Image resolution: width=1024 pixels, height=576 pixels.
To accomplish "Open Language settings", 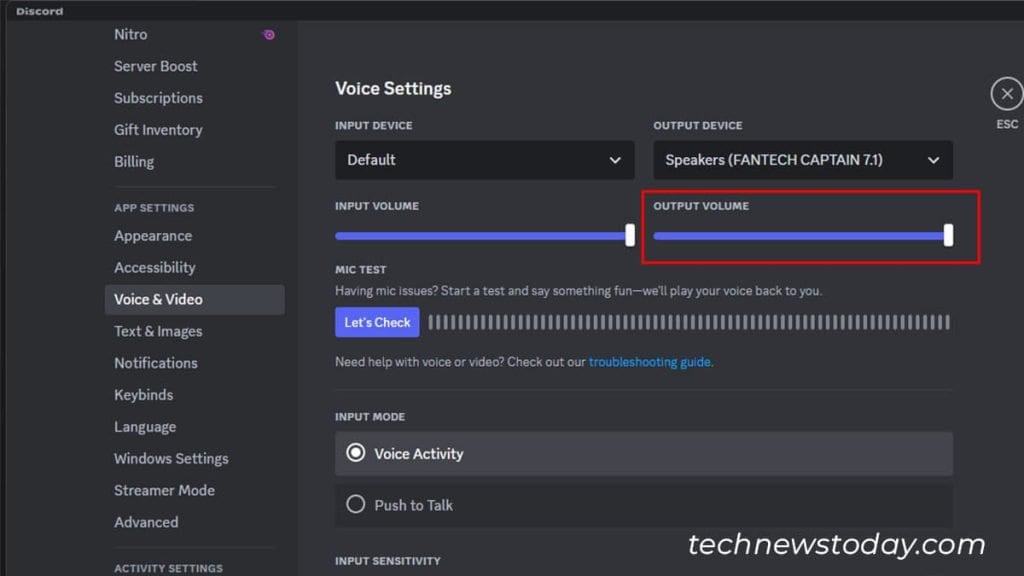I will 145,427.
